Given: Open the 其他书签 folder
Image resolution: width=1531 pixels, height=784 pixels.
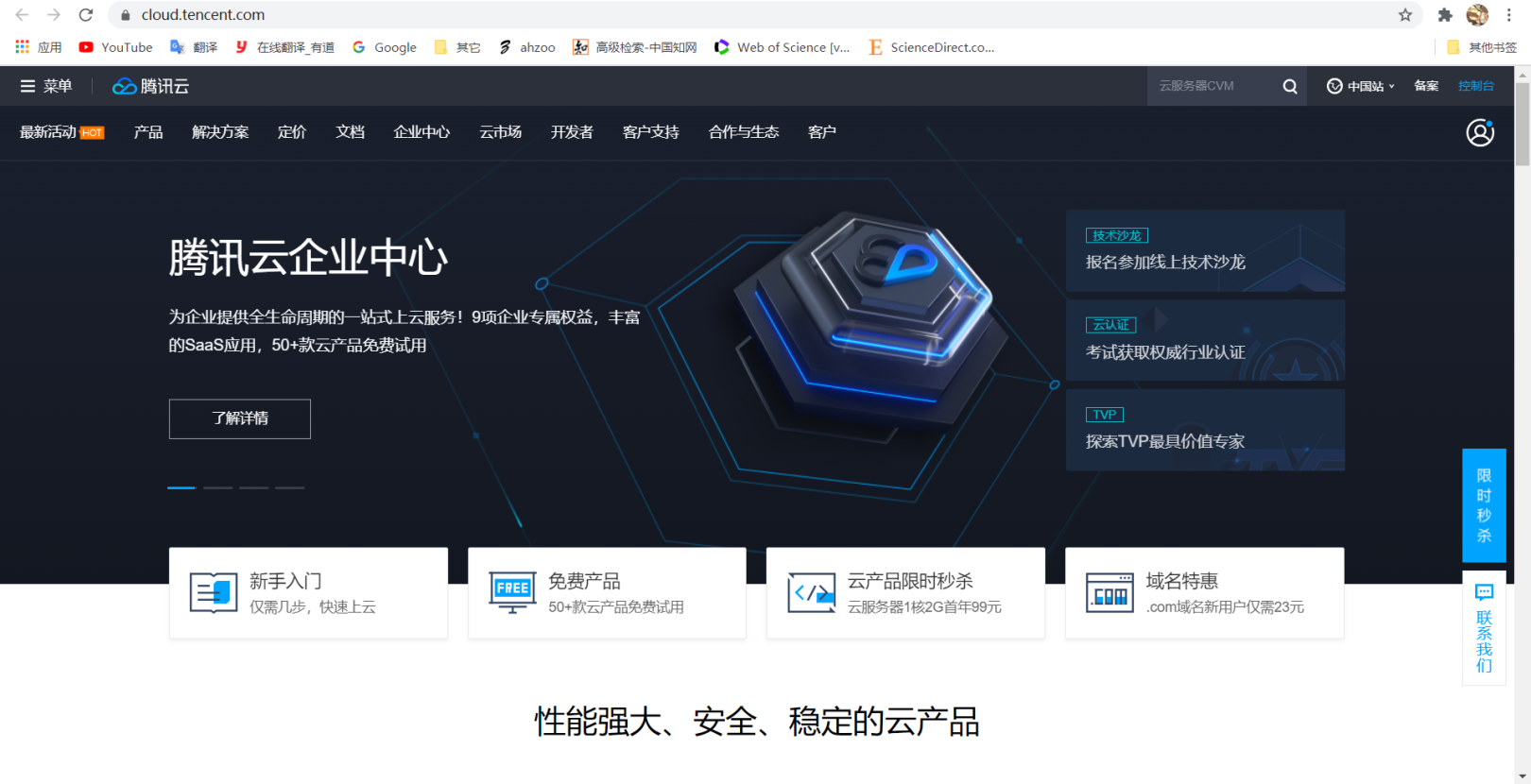Looking at the screenshot, I should pos(1481,47).
